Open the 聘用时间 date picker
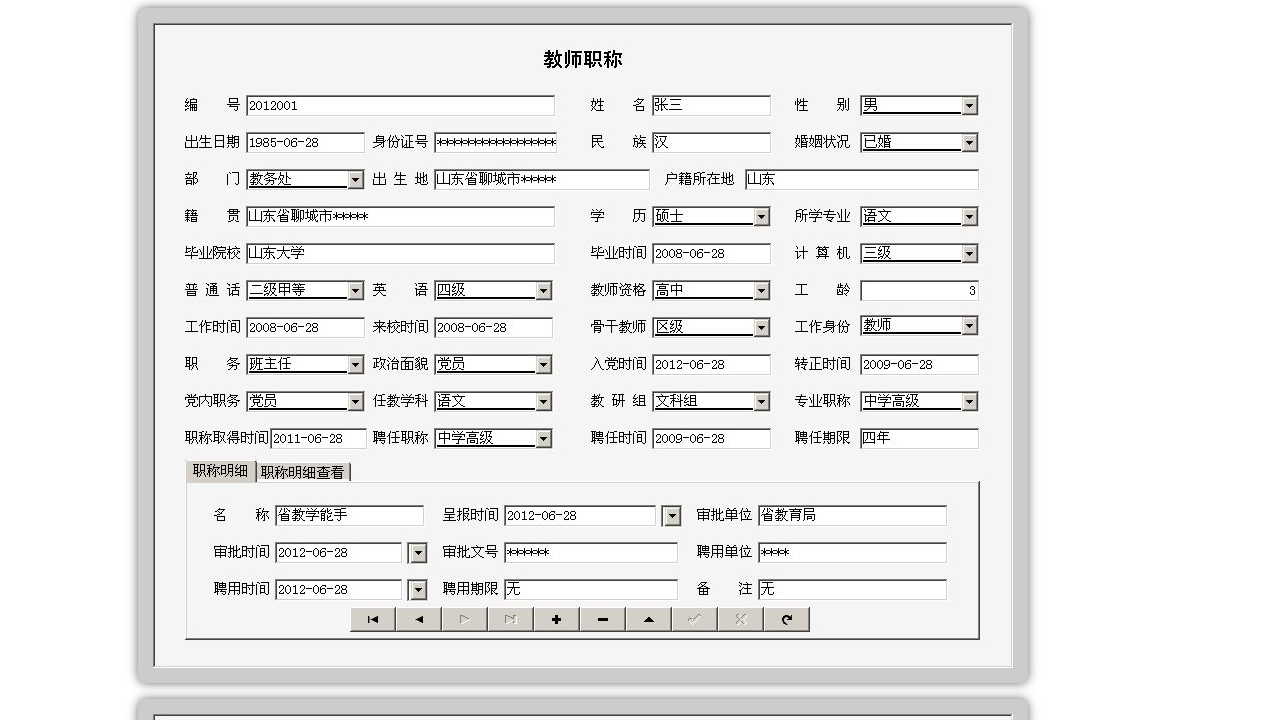The width and height of the screenshot is (1280, 720). click(417, 589)
